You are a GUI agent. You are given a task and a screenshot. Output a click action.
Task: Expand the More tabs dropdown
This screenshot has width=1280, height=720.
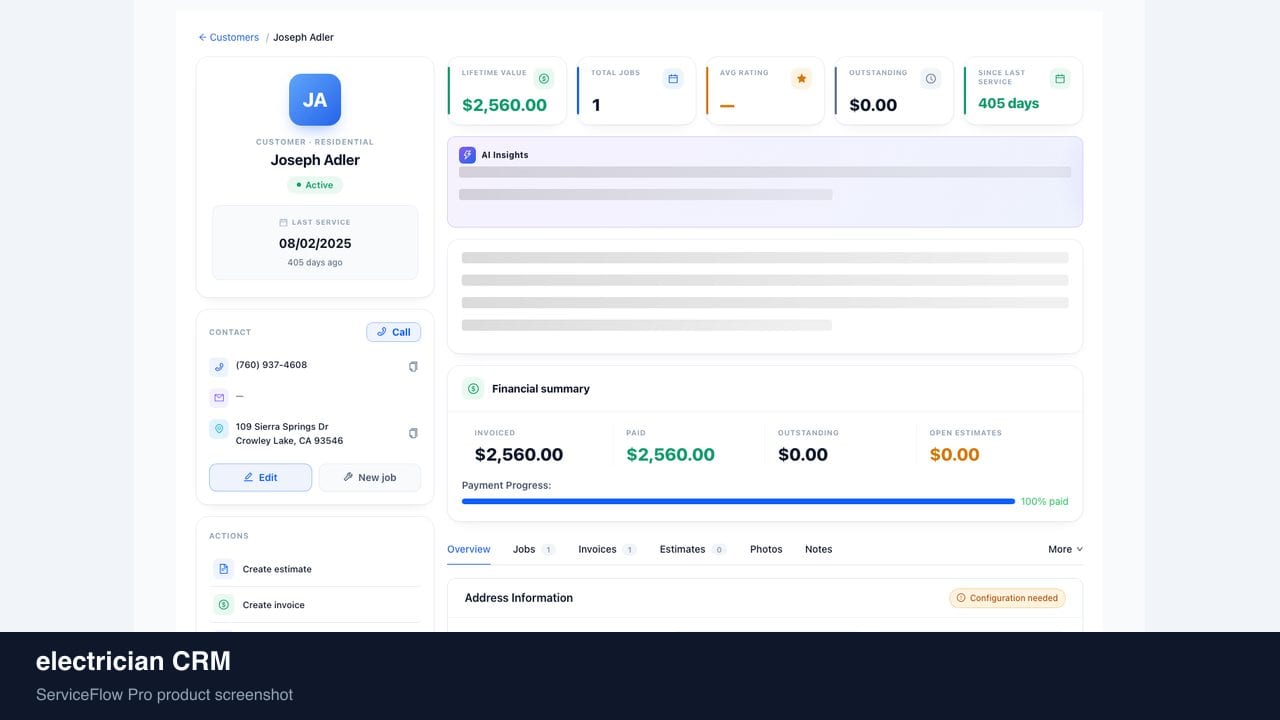[x=1065, y=549]
